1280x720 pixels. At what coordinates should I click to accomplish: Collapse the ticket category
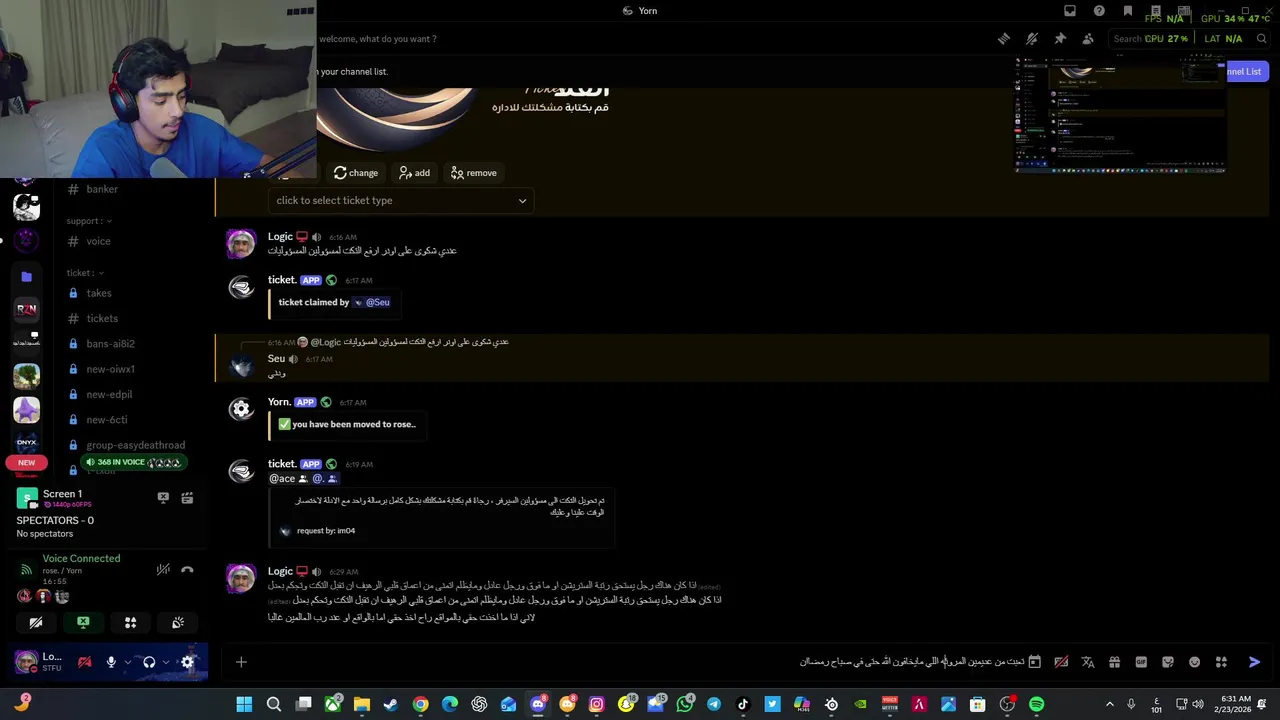click(85, 273)
